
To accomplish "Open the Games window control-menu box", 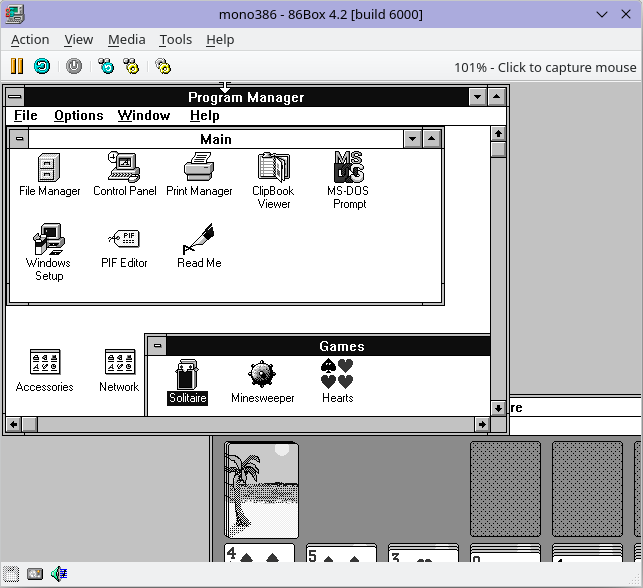I will click(157, 346).
